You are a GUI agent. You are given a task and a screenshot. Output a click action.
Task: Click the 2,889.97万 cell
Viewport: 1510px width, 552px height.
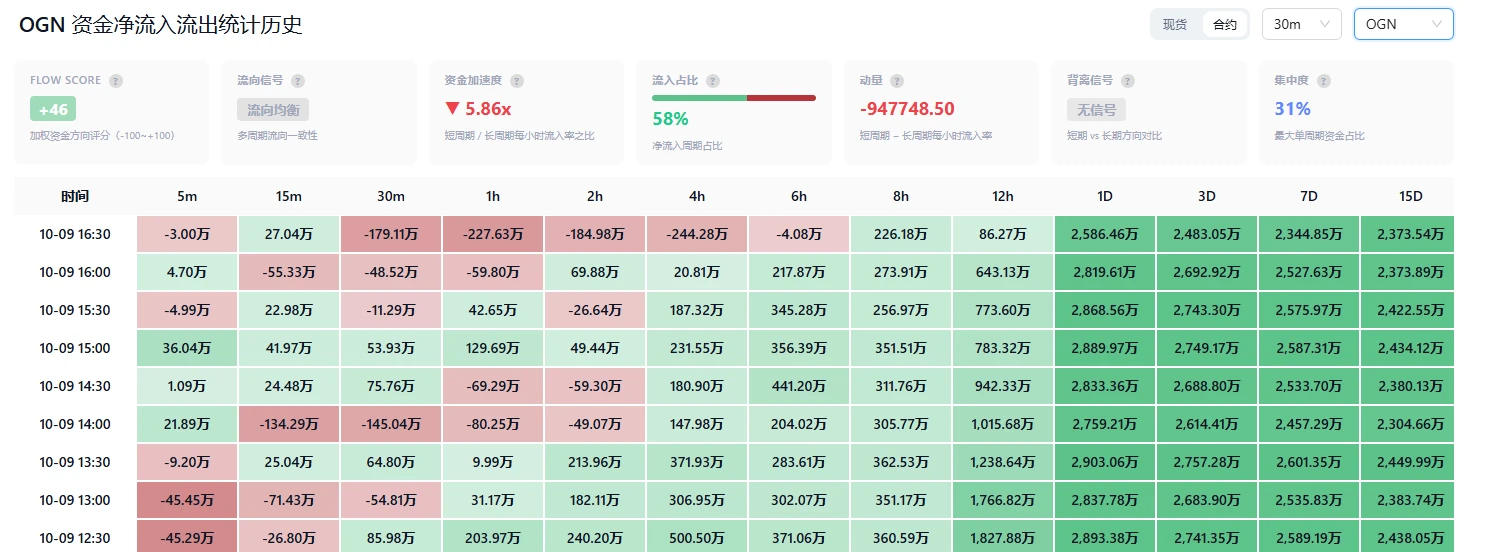coord(1105,348)
